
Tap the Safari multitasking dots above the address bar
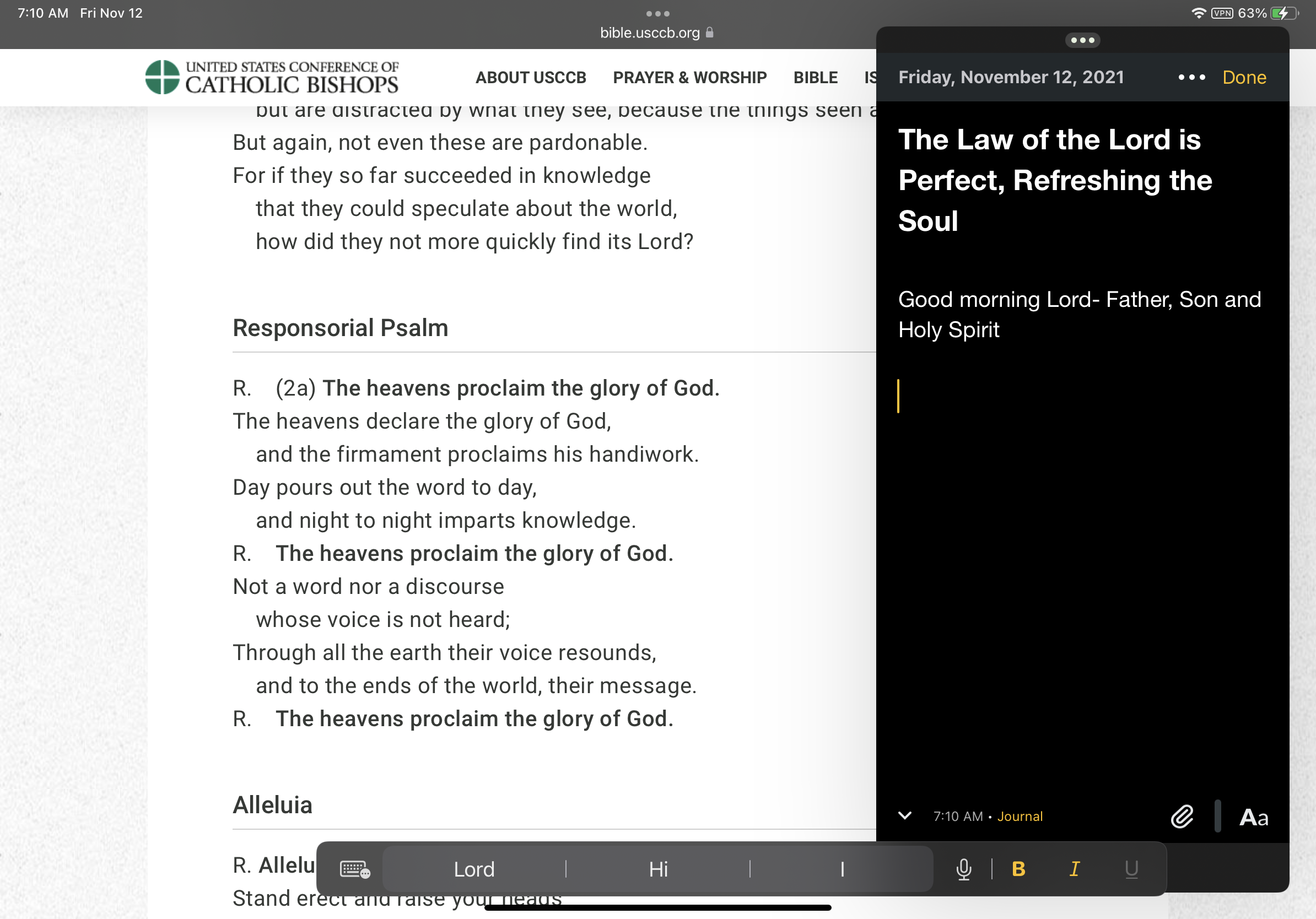click(x=657, y=13)
